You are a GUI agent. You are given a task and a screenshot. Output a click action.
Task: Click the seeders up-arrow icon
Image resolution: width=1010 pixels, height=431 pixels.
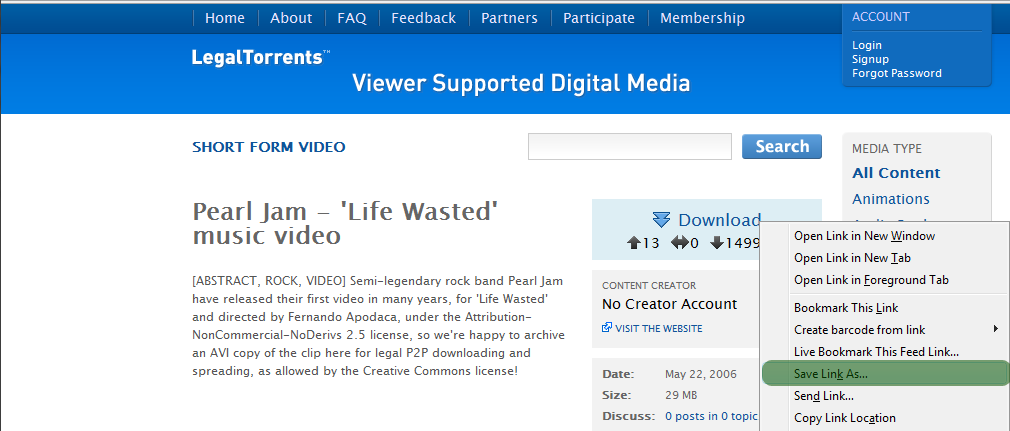(633, 243)
